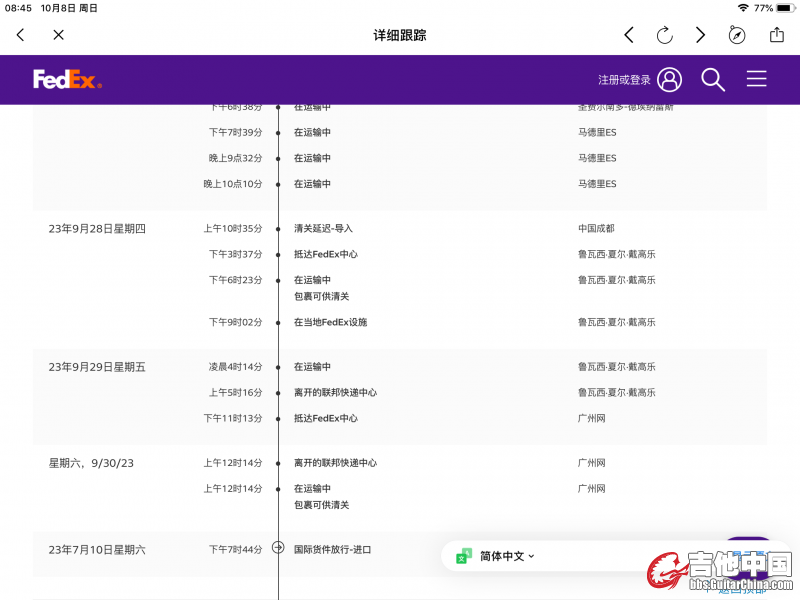Click the 国际货件放行-进口 timeline marker
This screenshot has width=800, height=600.
click(279, 548)
